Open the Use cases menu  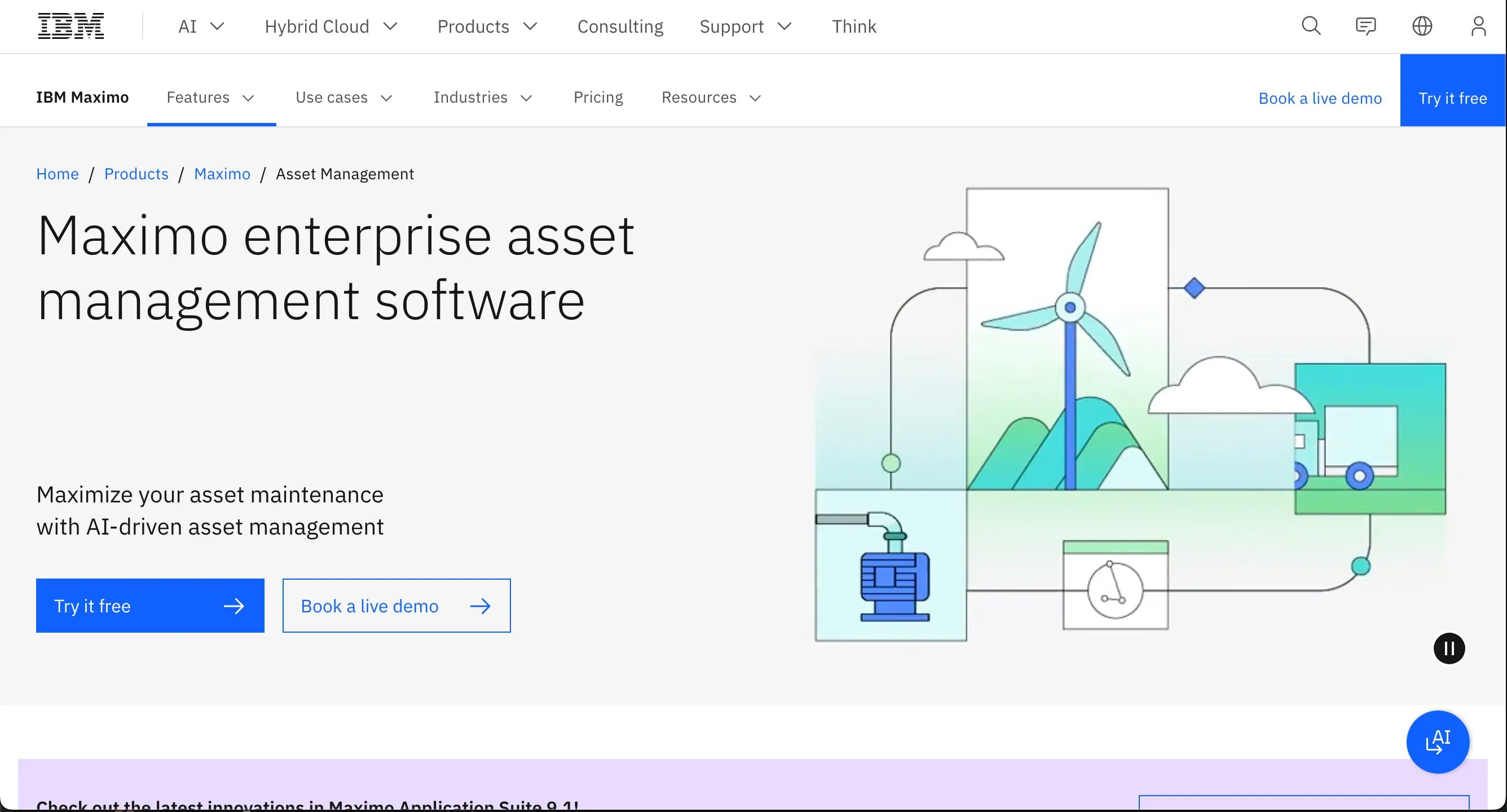point(343,97)
